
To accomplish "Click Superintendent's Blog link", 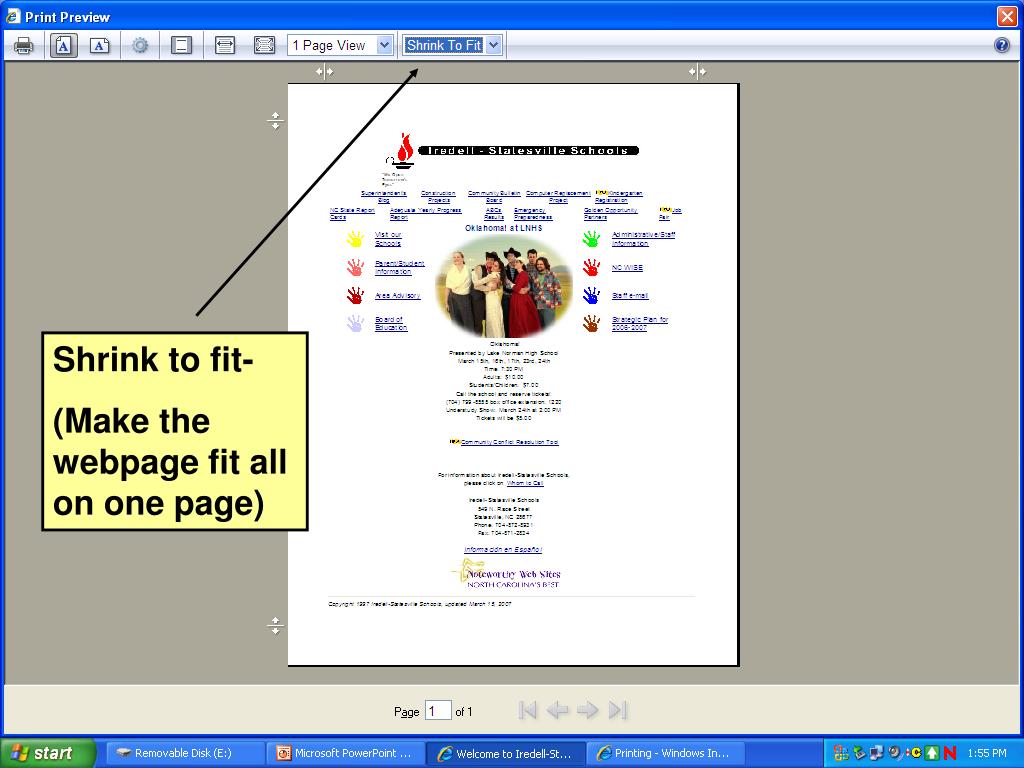I will (x=383, y=197).
